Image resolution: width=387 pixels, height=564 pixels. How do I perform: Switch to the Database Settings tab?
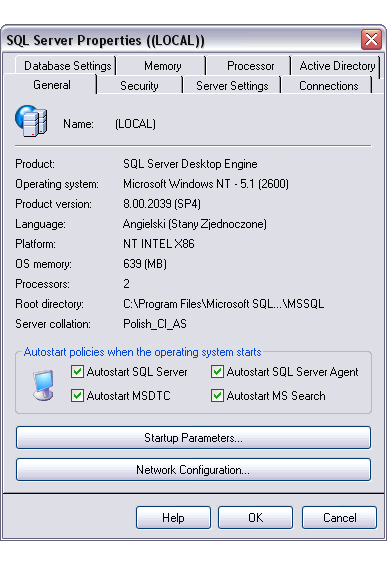pos(67,66)
